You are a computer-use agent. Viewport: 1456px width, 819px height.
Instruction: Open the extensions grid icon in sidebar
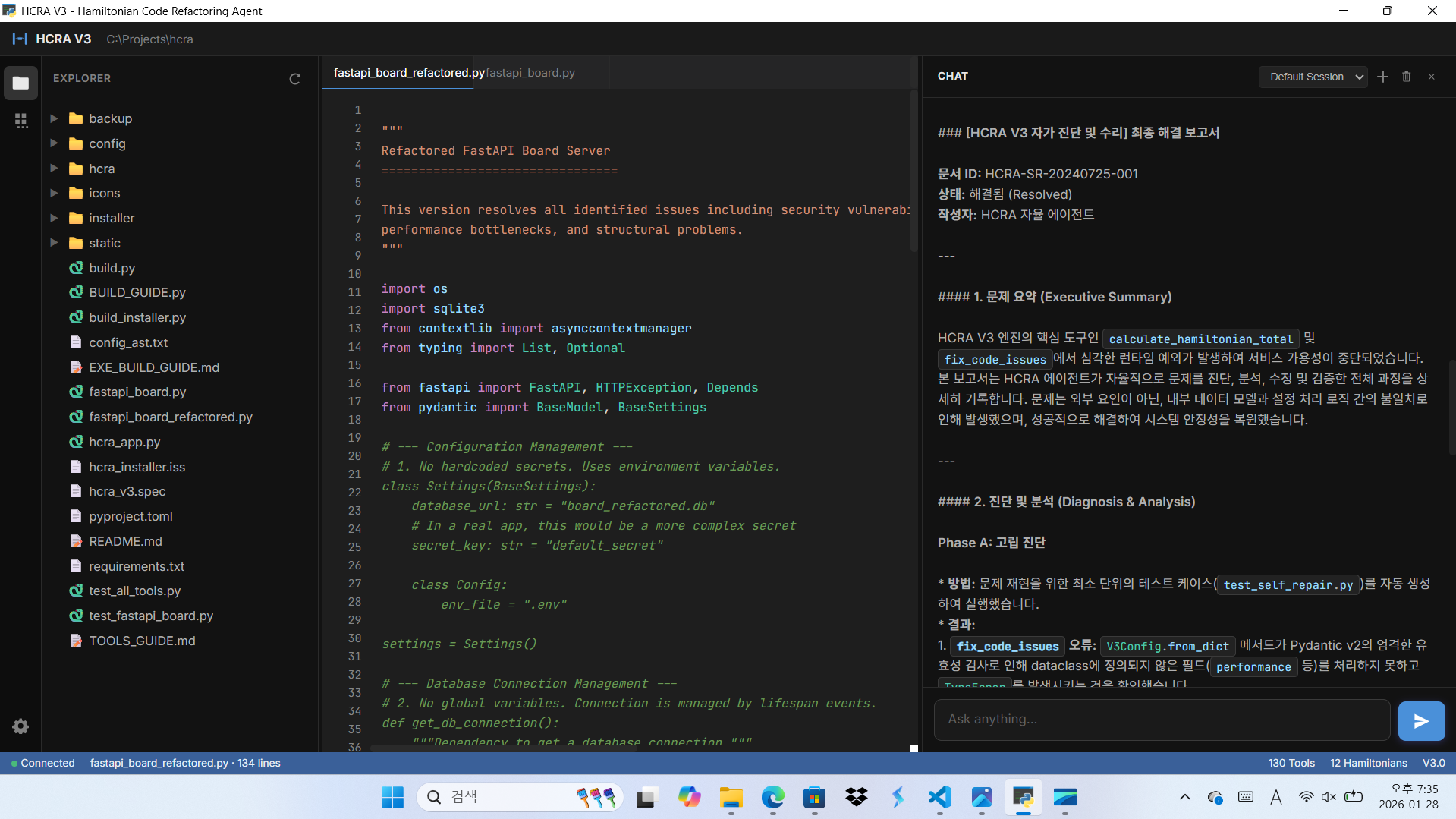click(x=20, y=121)
